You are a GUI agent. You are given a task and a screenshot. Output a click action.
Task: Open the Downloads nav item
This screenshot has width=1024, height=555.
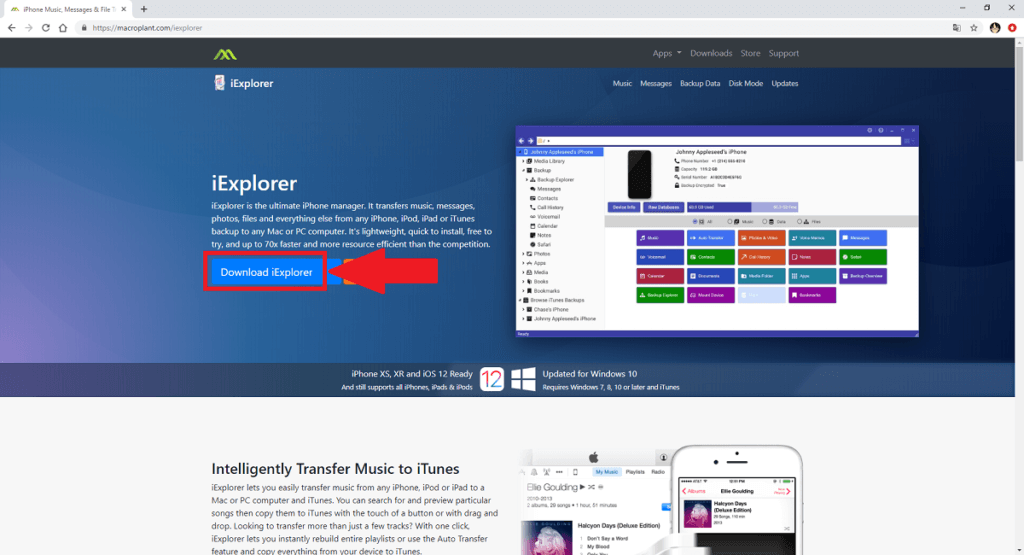point(711,54)
